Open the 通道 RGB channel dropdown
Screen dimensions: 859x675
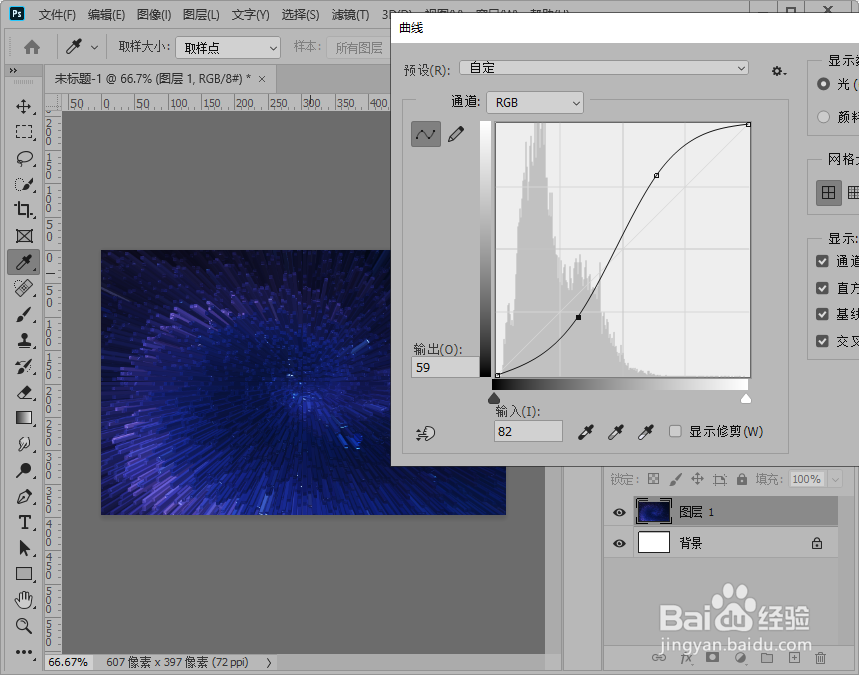click(535, 102)
